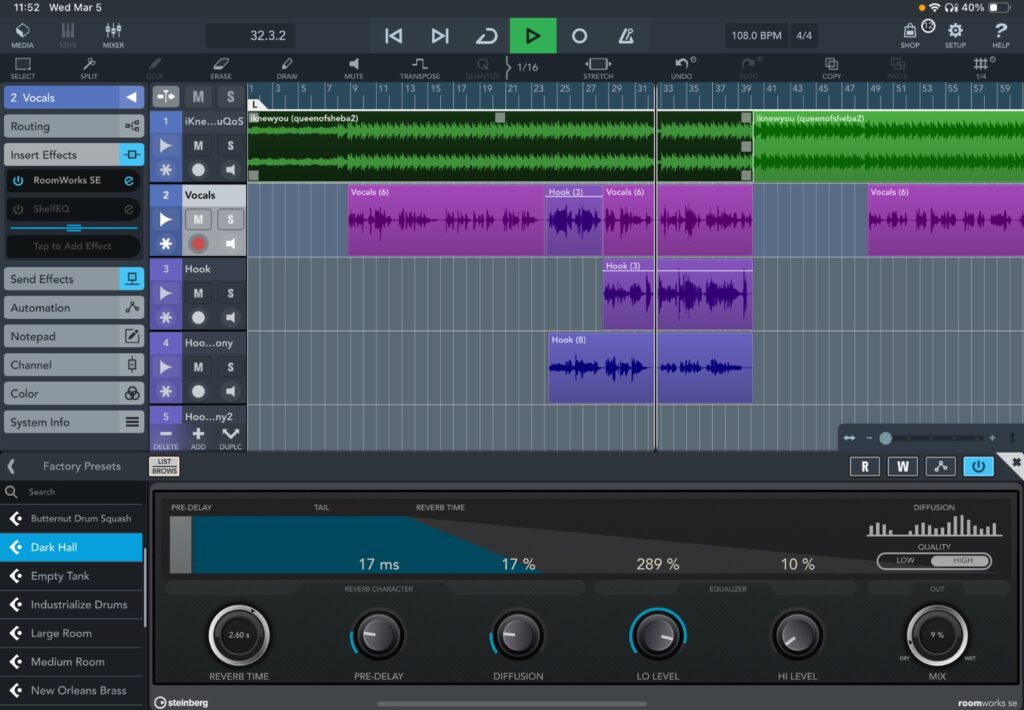Image resolution: width=1024 pixels, height=710 pixels.
Task: Copy the selected event
Action: 831,68
